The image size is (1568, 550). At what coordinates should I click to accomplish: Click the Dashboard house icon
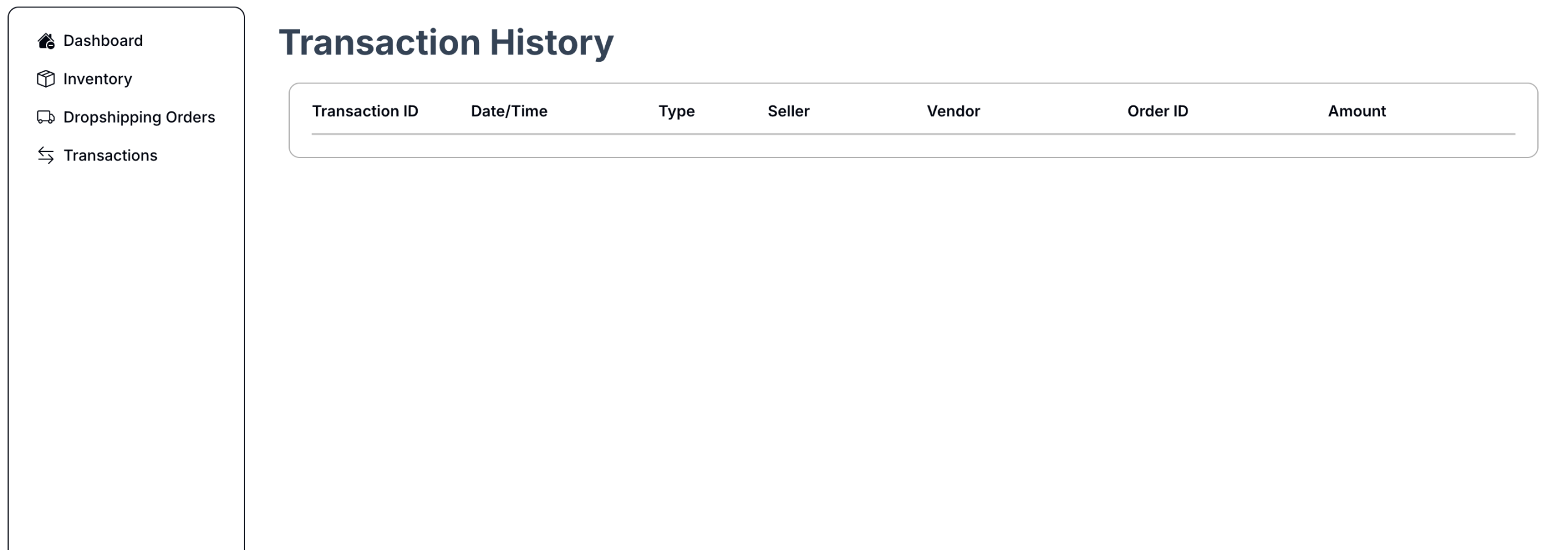coord(46,41)
